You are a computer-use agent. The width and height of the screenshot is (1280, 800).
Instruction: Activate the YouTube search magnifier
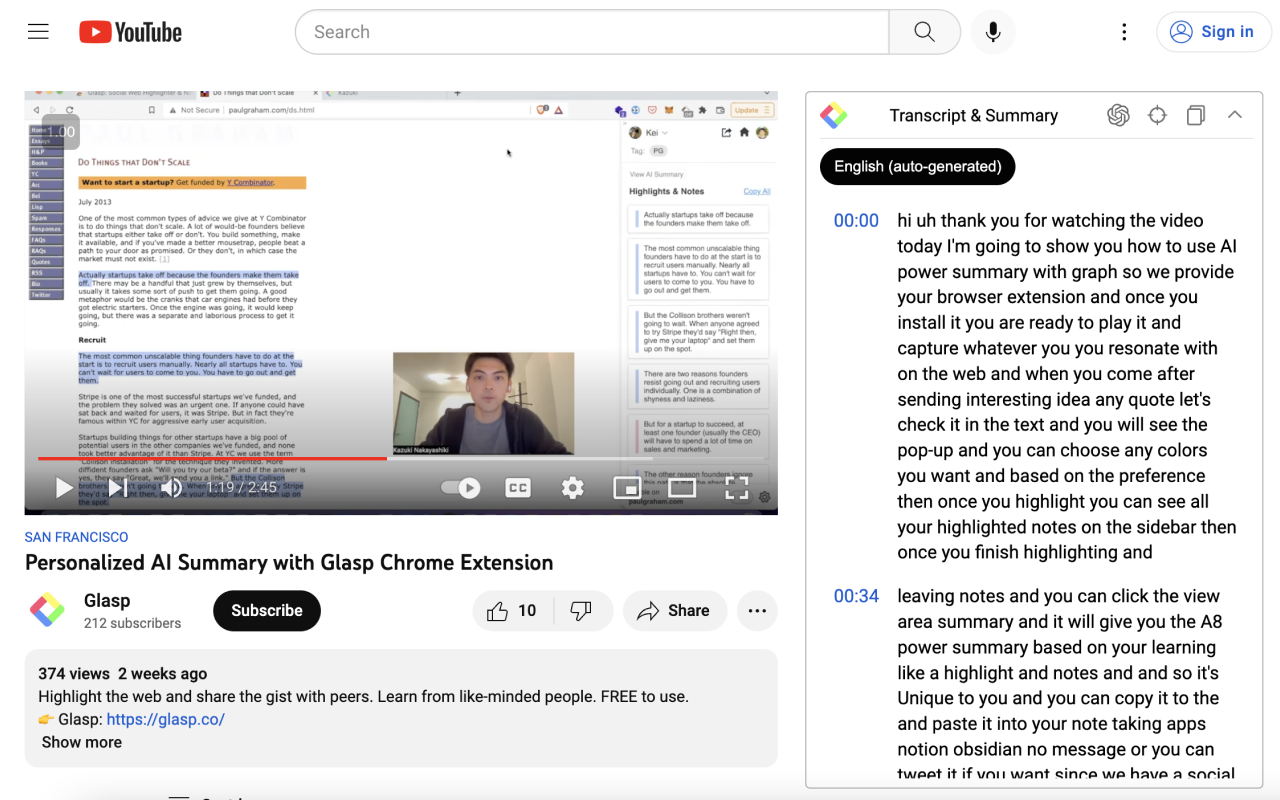[923, 31]
